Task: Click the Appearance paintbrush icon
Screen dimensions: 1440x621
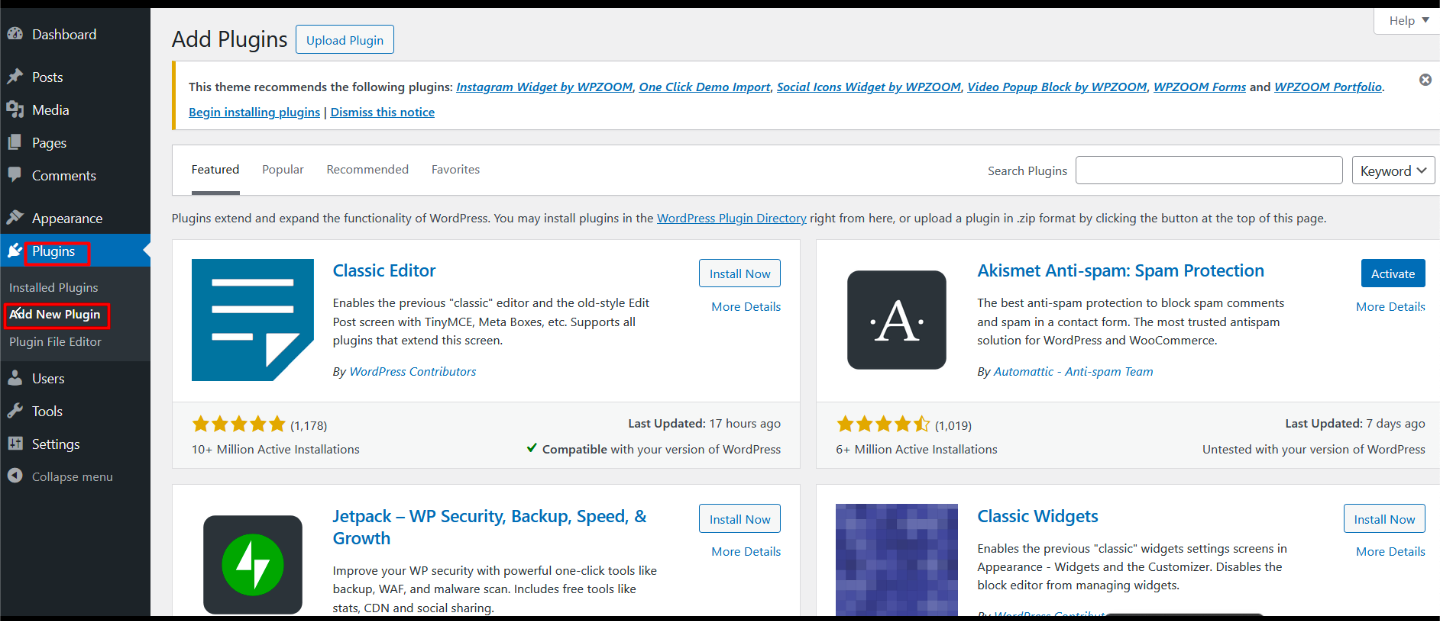Action: click(x=15, y=218)
